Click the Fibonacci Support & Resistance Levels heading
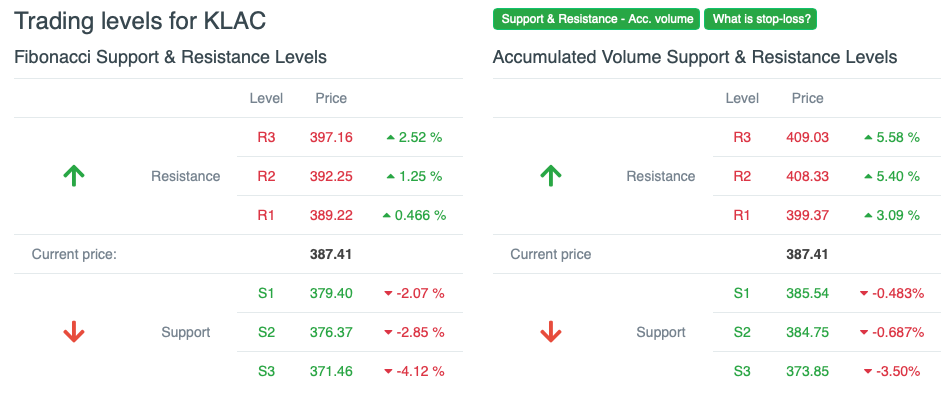 [x=170, y=58]
